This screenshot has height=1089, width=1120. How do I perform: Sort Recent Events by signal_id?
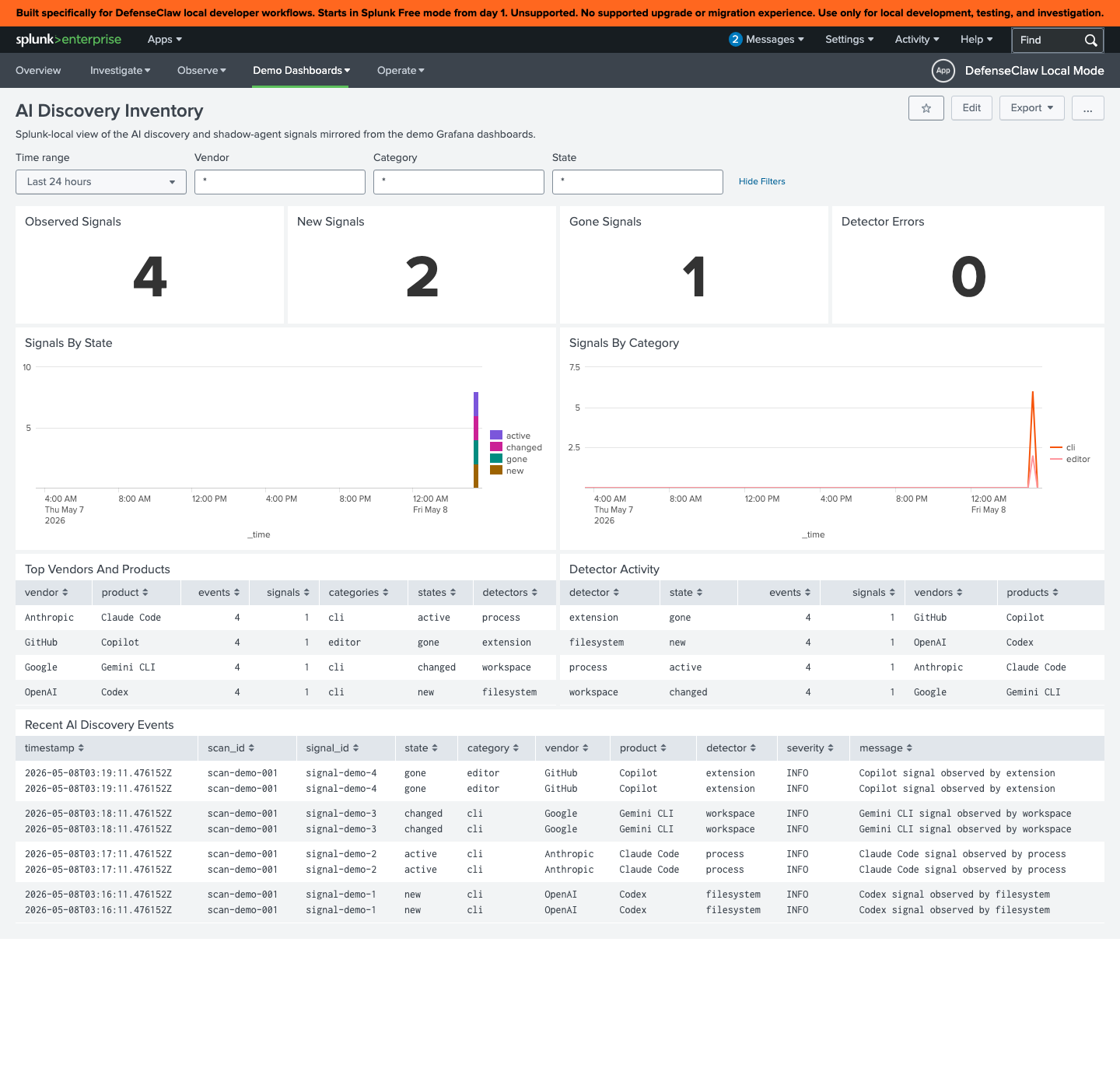click(332, 748)
